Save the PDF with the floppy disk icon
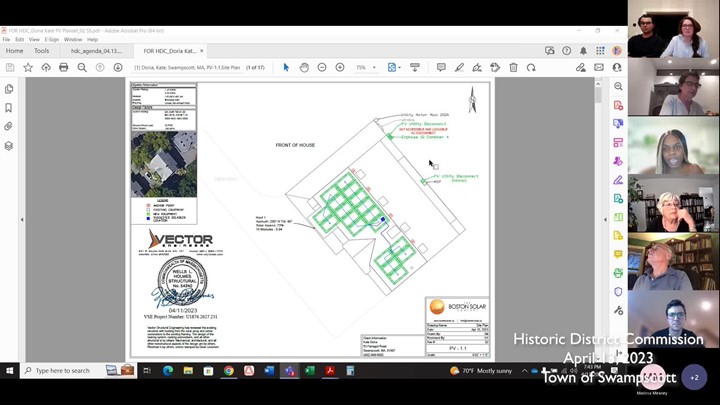The height and width of the screenshot is (405, 720). pyautogui.click(x=10, y=68)
